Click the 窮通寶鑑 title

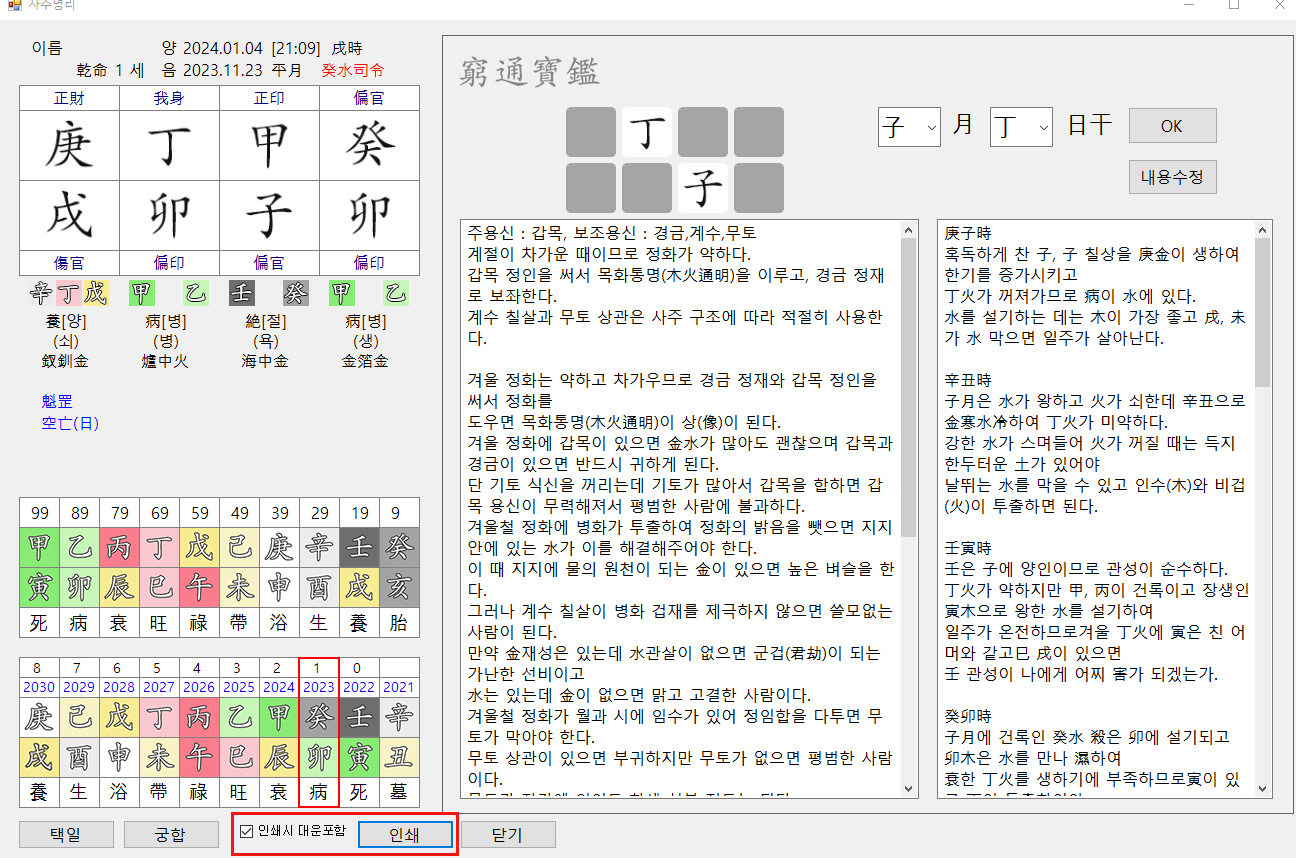tap(529, 72)
